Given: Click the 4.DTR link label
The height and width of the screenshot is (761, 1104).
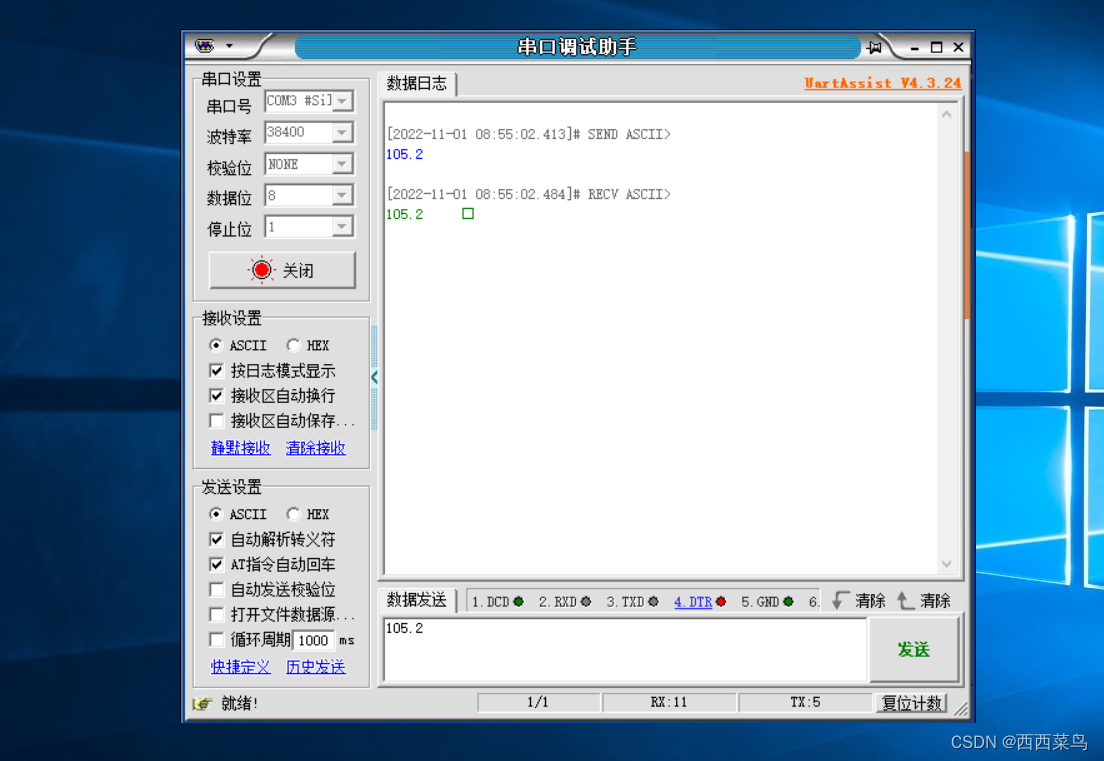Looking at the screenshot, I should 693,602.
